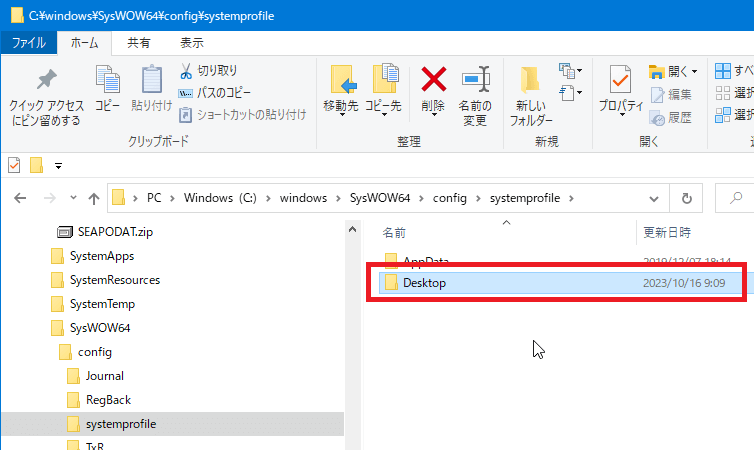Viewport: 754px width, 450px height.
Task: Create a New Folder (新しいフォルダー)
Action: tap(531, 82)
